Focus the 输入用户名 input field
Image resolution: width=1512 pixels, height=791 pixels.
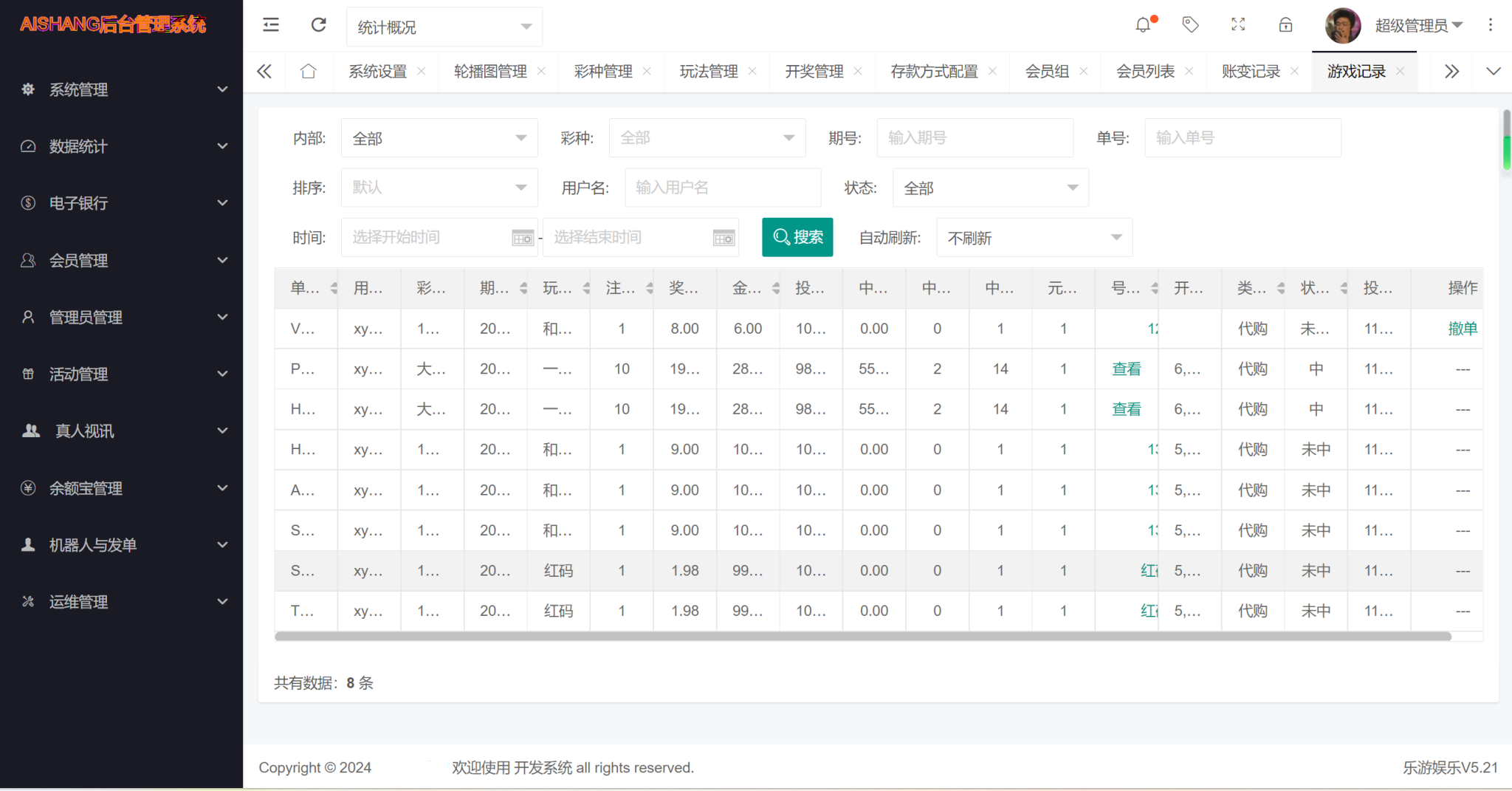[722, 188]
